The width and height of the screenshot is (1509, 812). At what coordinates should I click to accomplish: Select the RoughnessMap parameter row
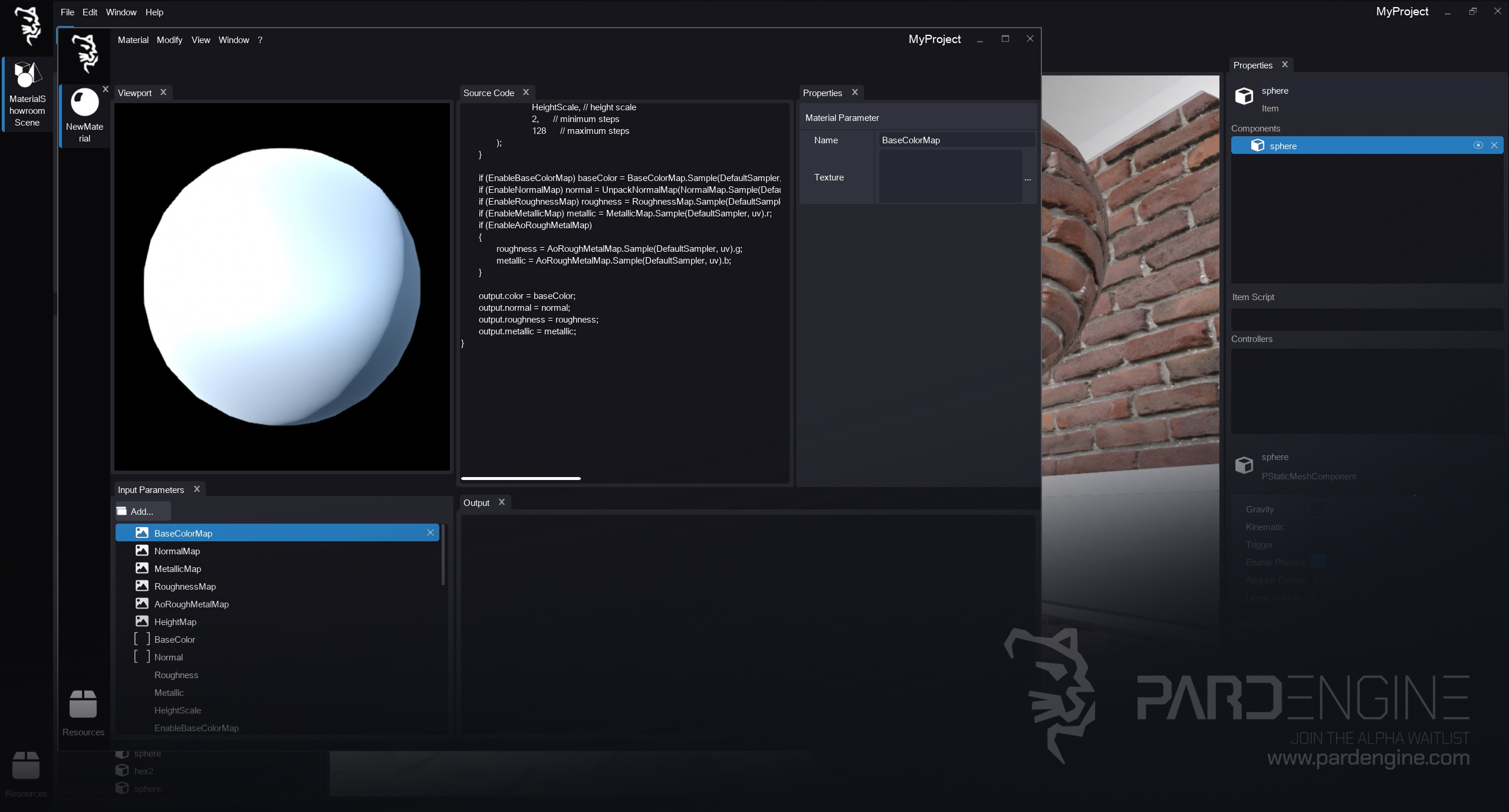pos(277,586)
